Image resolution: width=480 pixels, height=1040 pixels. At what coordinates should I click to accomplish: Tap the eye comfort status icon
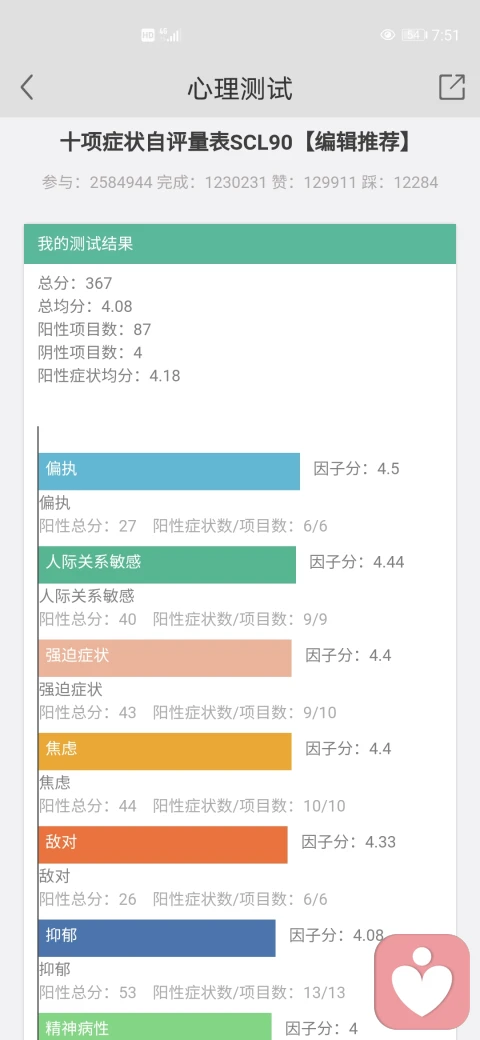tap(388, 35)
